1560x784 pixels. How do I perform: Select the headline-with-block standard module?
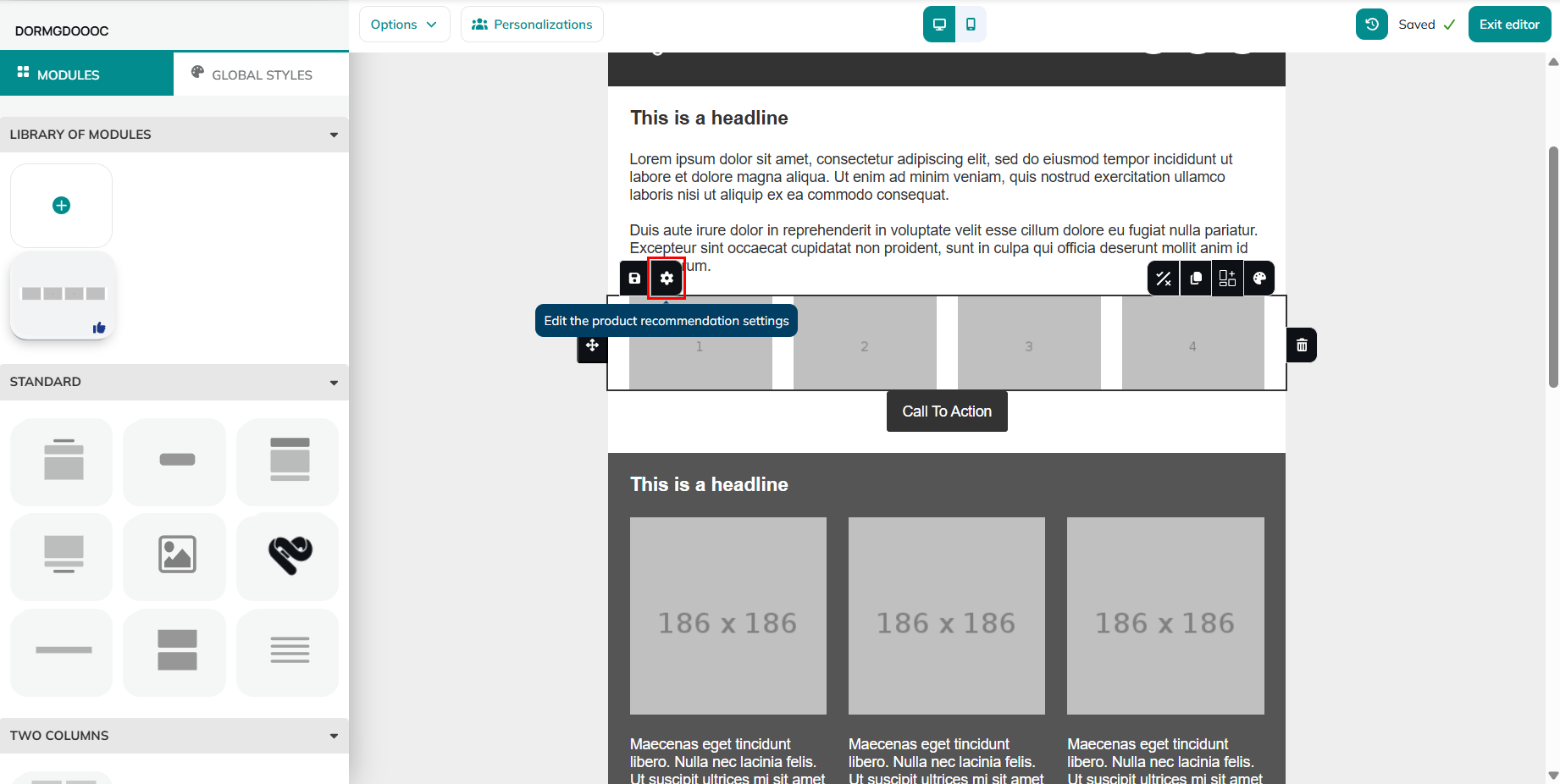tap(62, 461)
